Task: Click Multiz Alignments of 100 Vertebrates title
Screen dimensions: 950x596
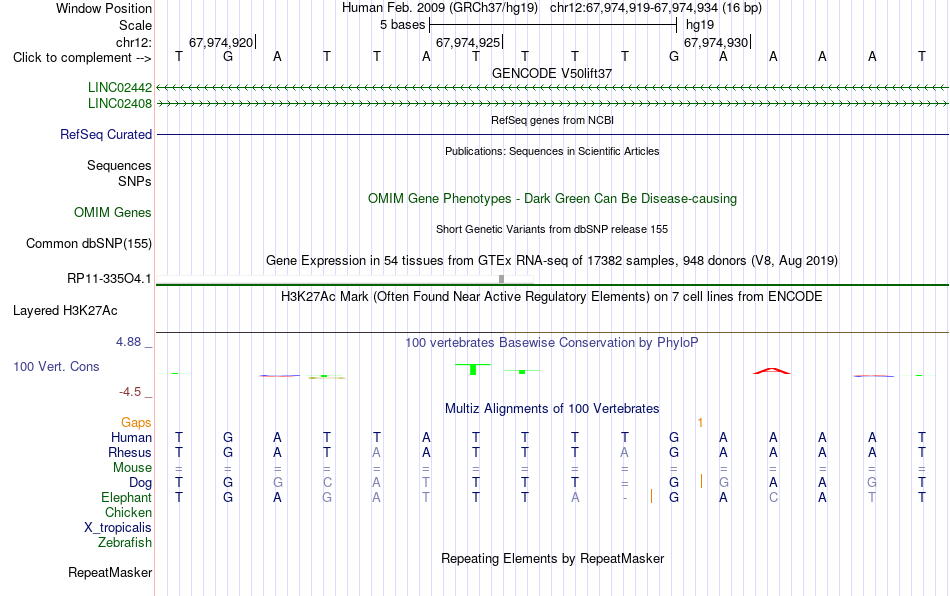Action: click(x=552, y=408)
